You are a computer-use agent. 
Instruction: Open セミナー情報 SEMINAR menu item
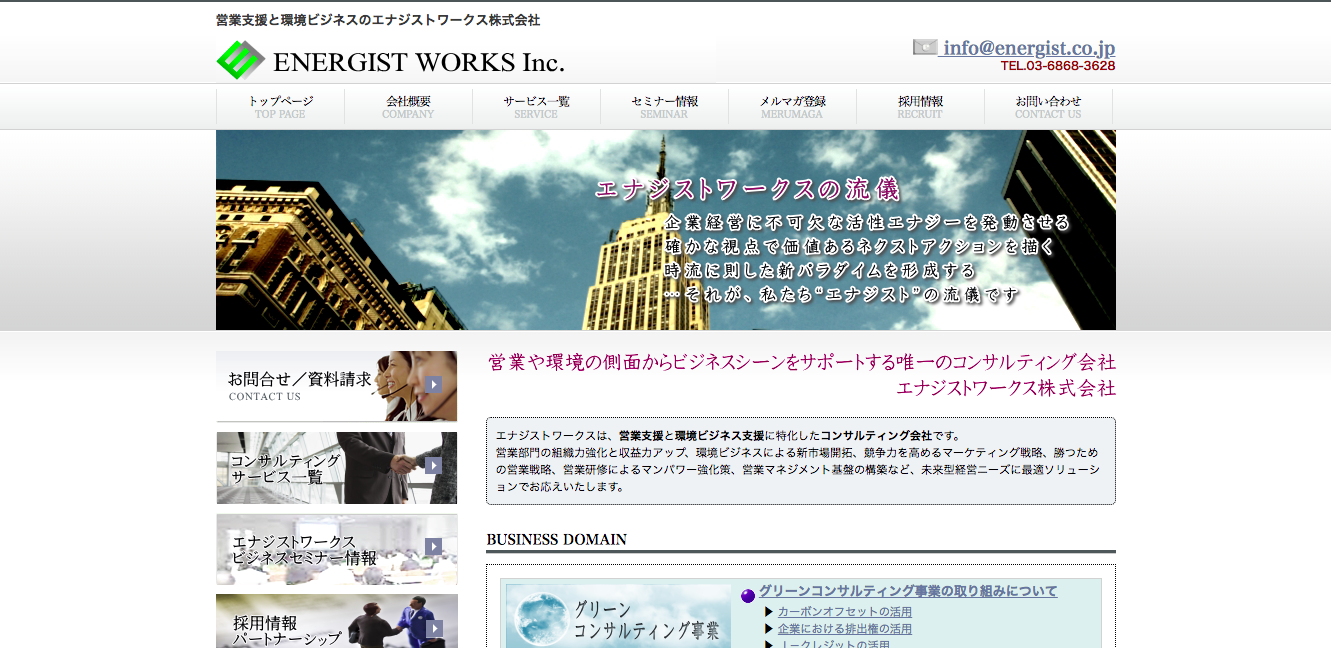664,107
